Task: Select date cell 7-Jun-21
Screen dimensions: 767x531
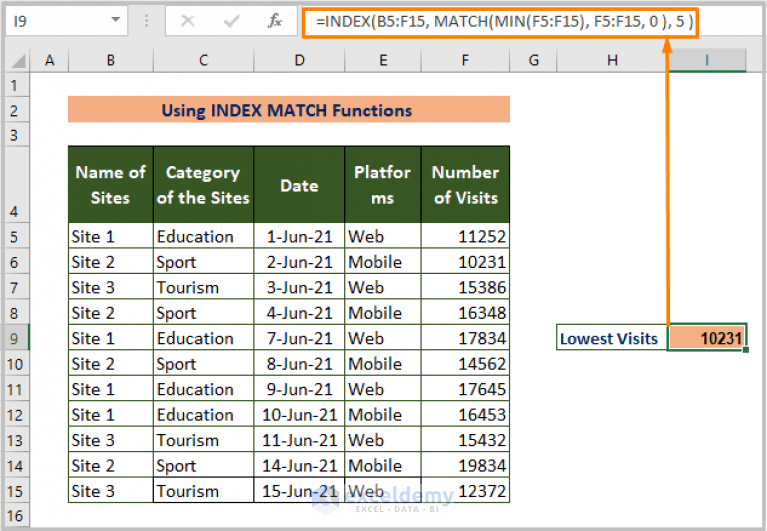Action: [299, 338]
